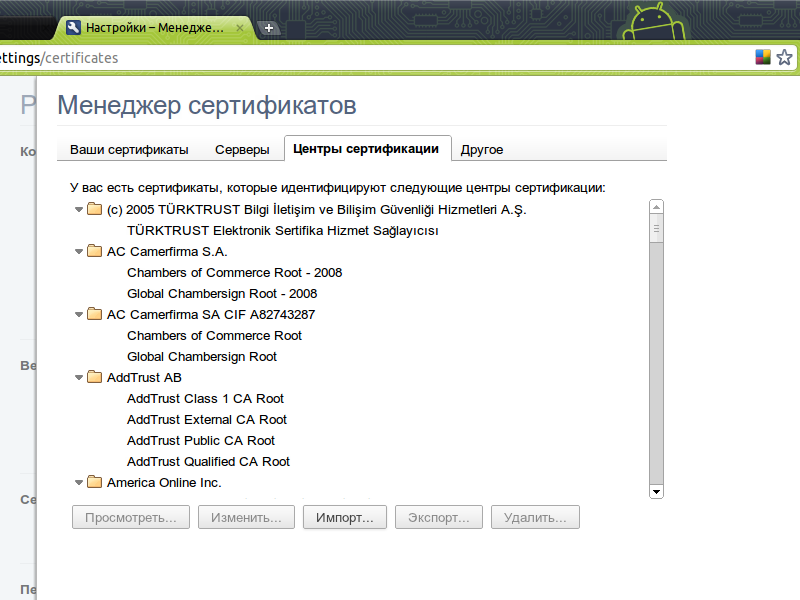
Task: Close the Настройки tab
Action: (x=240, y=28)
